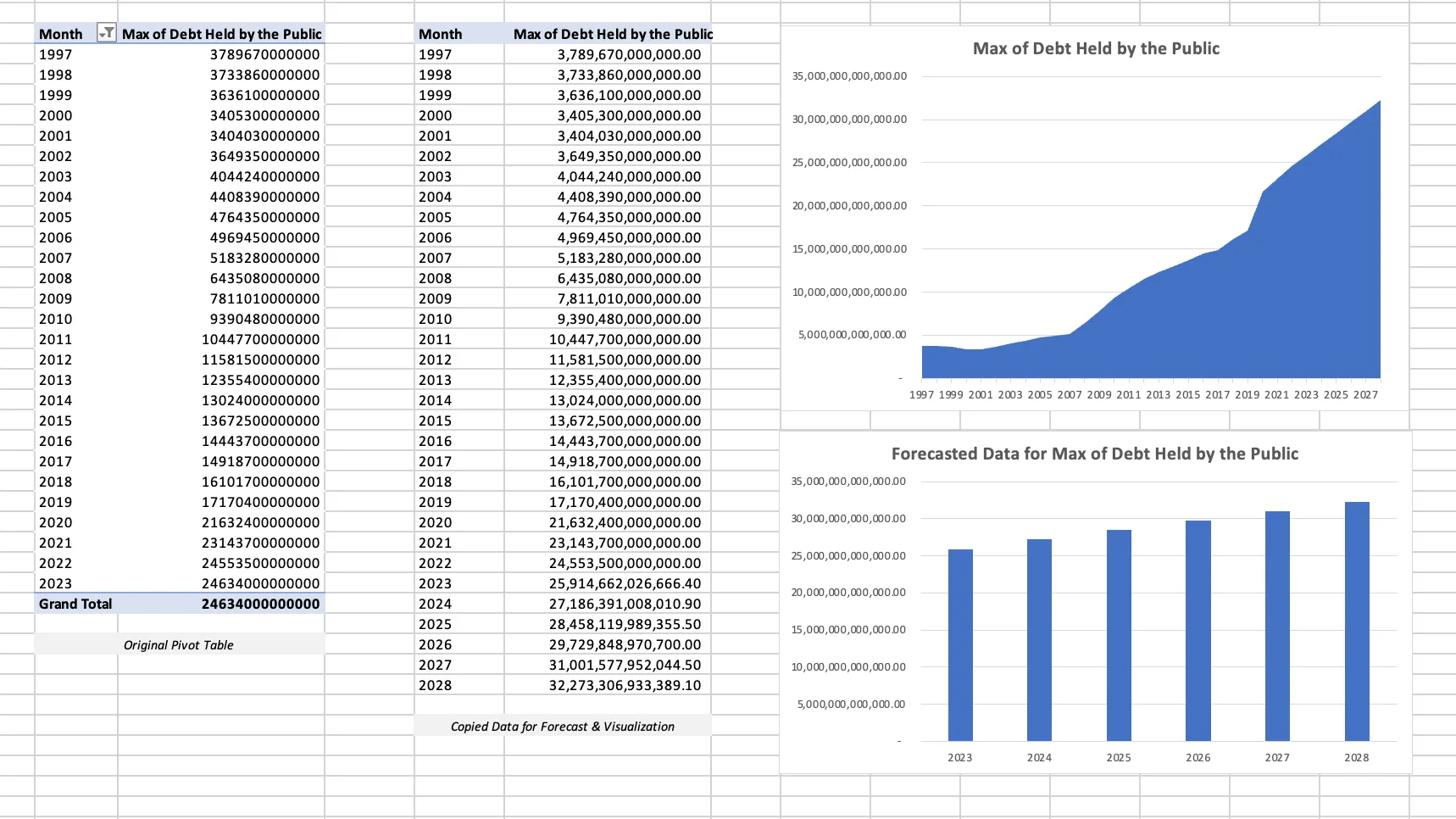Select the Grand Total cell
Viewport: 1456px width, 819px height.
pyautogui.click(x=75, y=604)
